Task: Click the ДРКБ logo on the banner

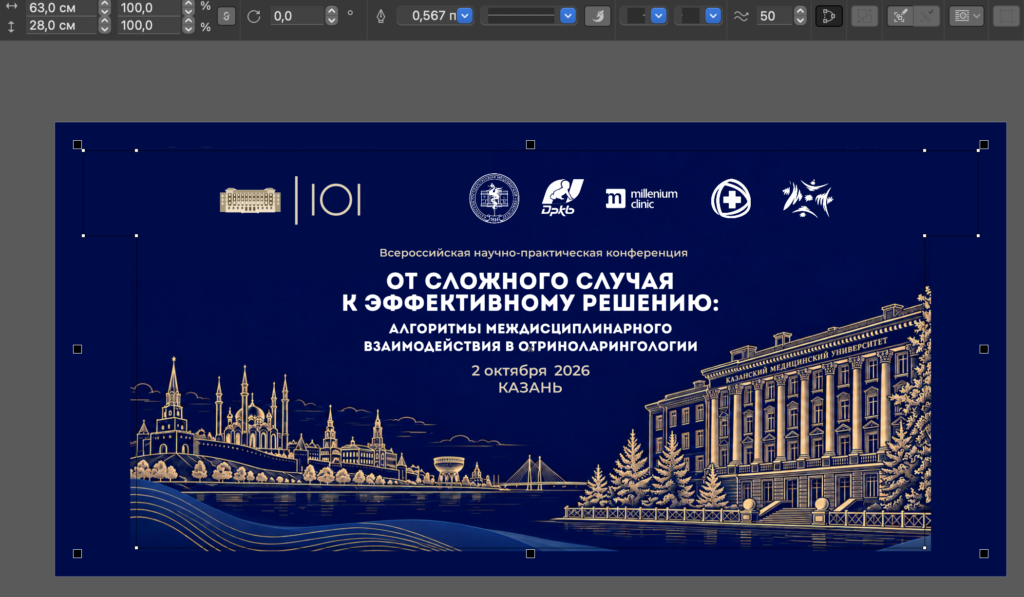Action: [561, 197]
